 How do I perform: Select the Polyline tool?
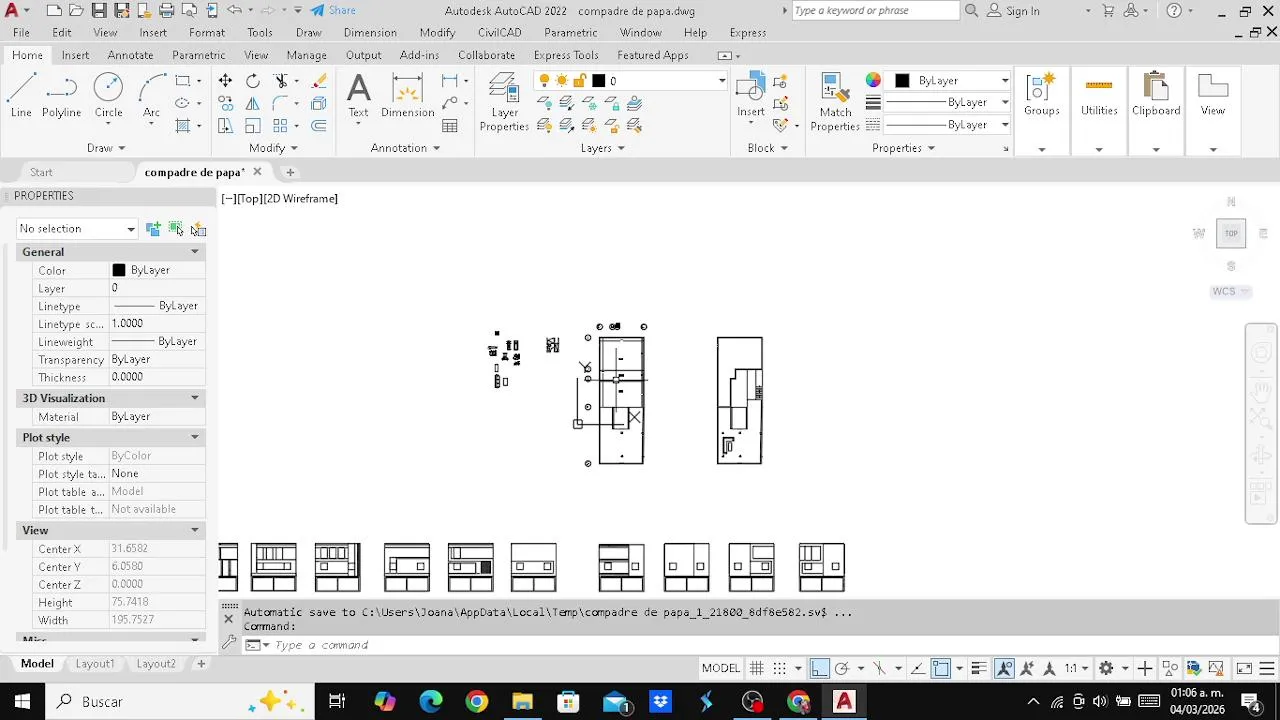click(61, 96)
